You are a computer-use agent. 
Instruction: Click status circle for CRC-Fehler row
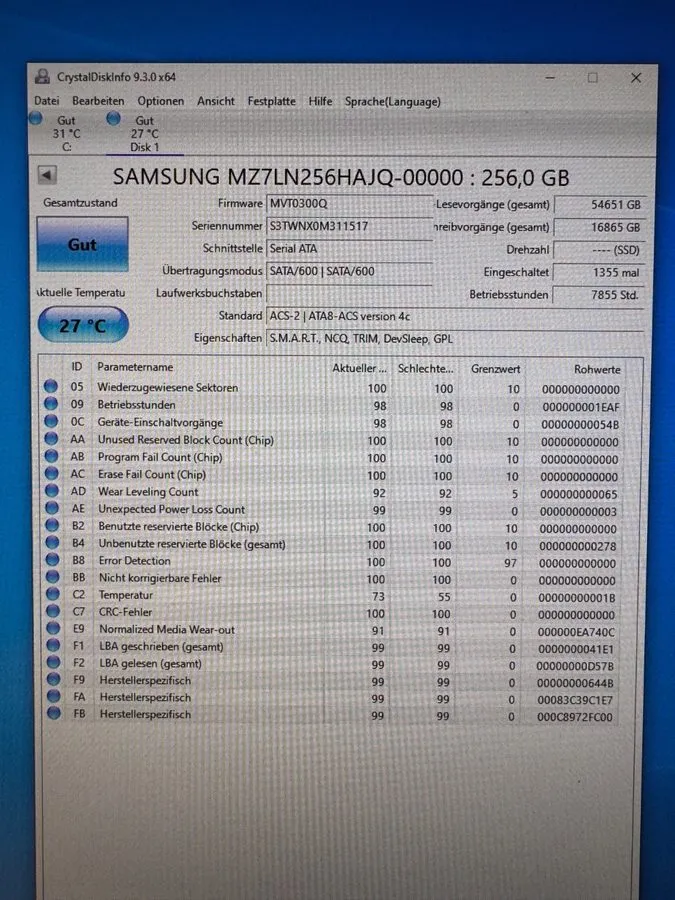click(53, 611)
